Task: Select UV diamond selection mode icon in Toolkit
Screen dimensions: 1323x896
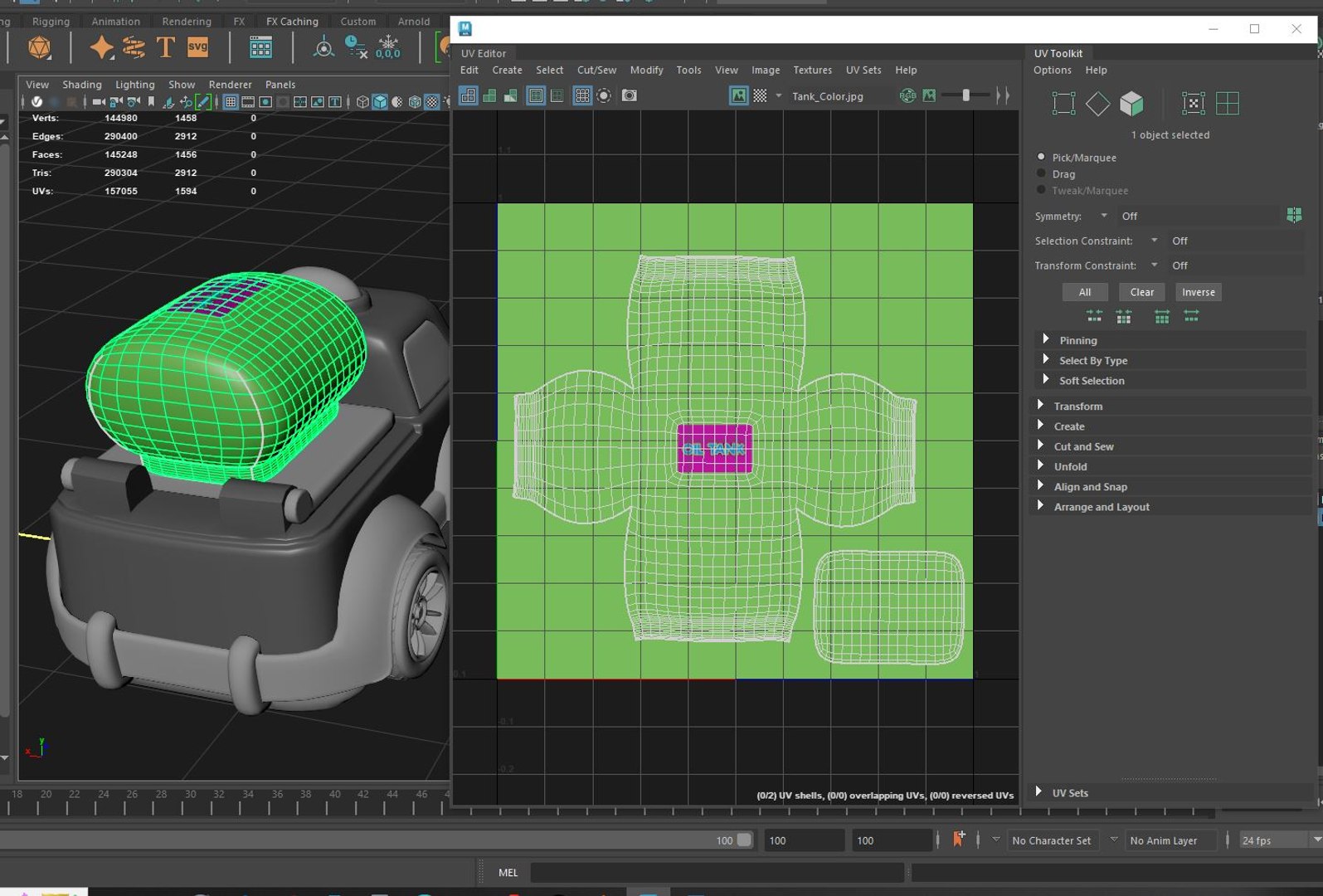Action: (x=1097, y=104)
